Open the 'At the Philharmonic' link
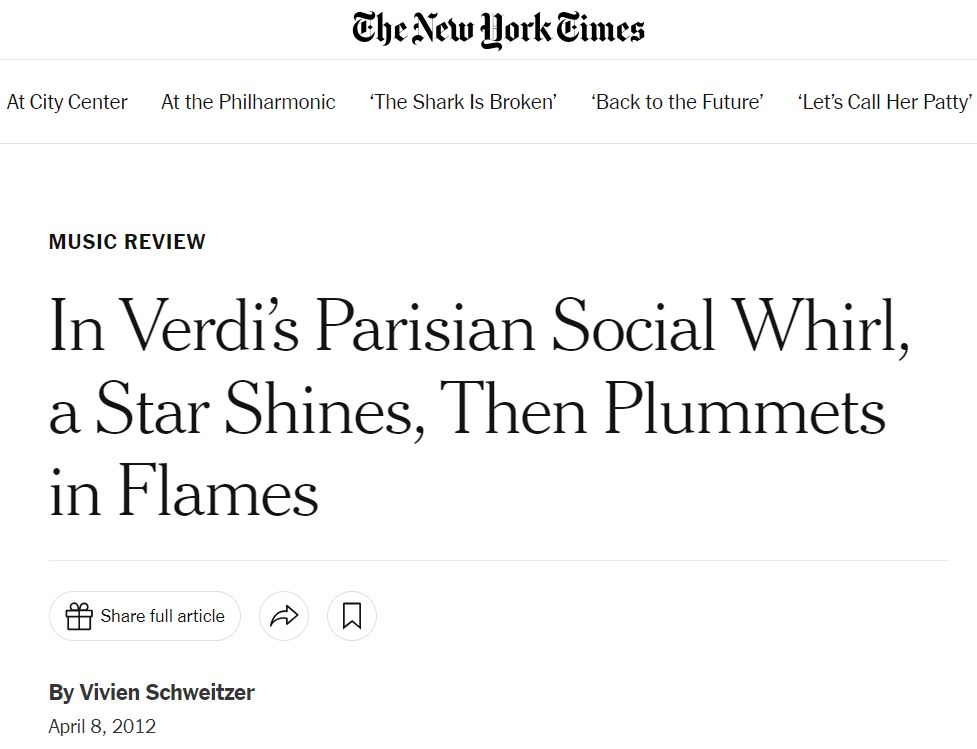This screenshot has height=749, width=977. coord(249,102)
